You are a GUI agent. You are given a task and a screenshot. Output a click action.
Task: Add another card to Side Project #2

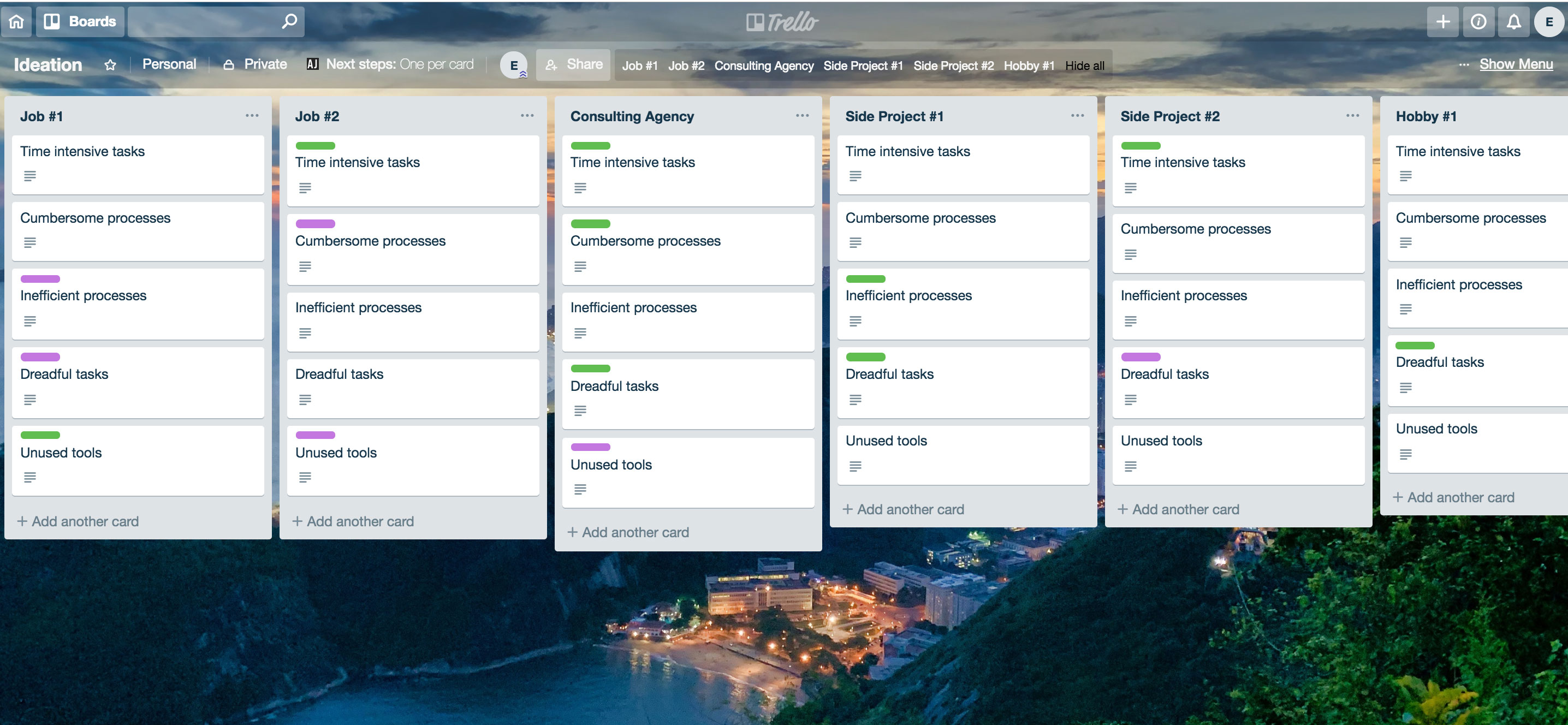[x=1178, y=509]
